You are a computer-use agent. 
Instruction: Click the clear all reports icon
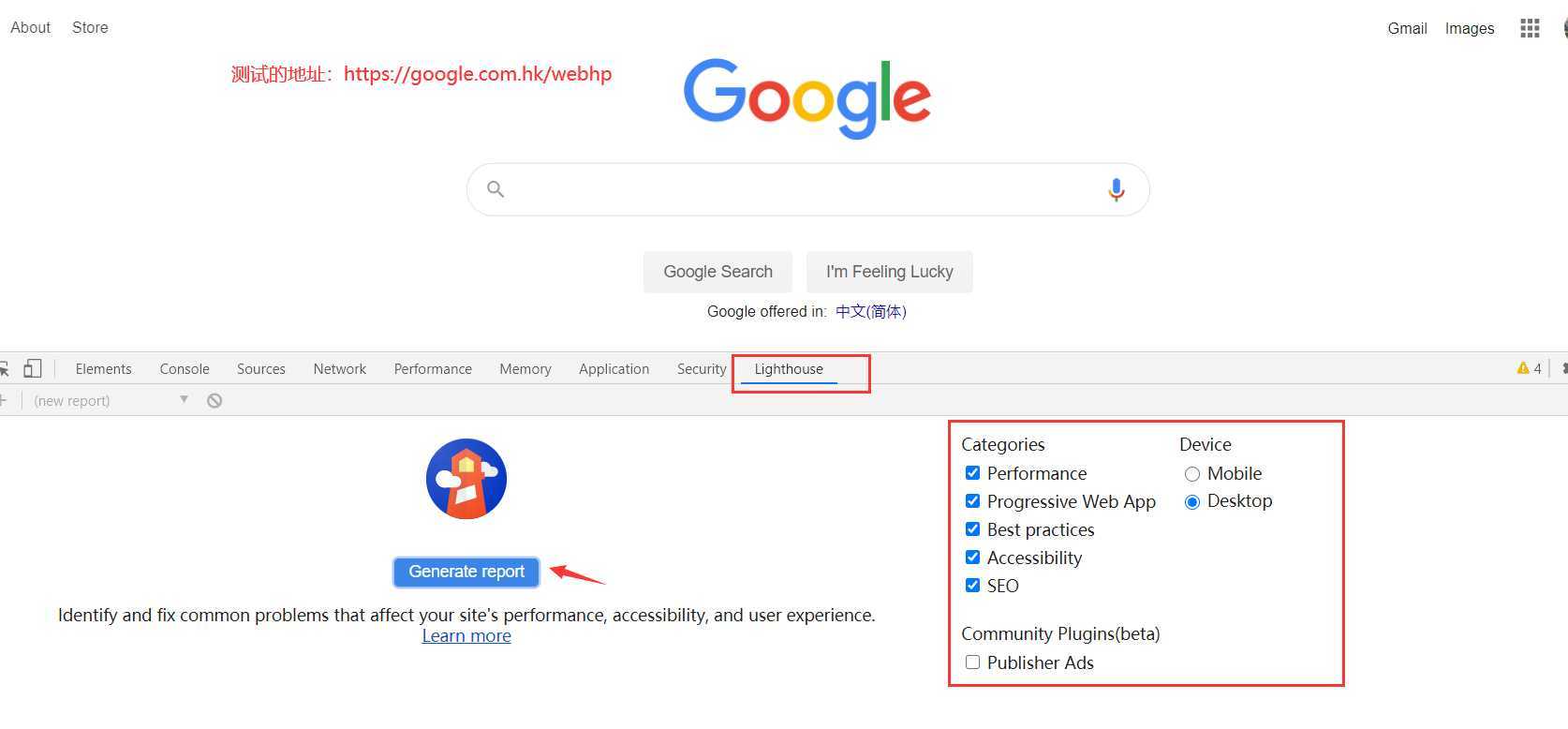click(214, 401)
